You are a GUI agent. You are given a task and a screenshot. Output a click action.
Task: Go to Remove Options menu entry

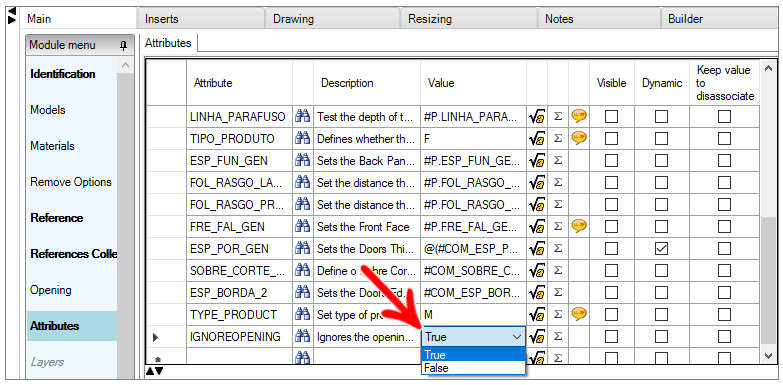[x=72, y=182]
